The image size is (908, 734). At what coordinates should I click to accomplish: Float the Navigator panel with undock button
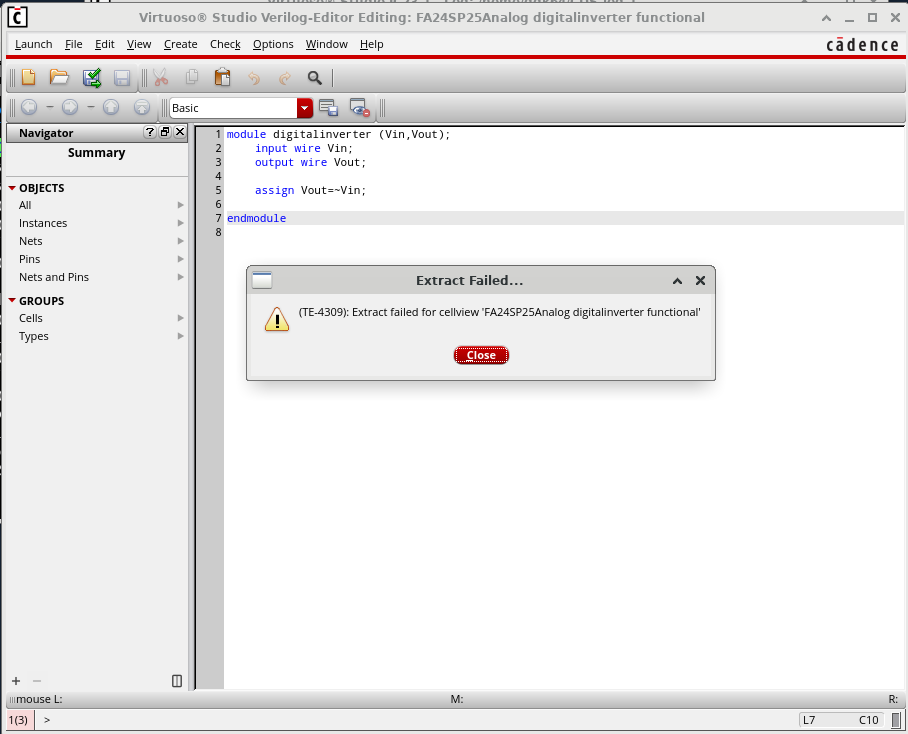[x=165, y=132]
